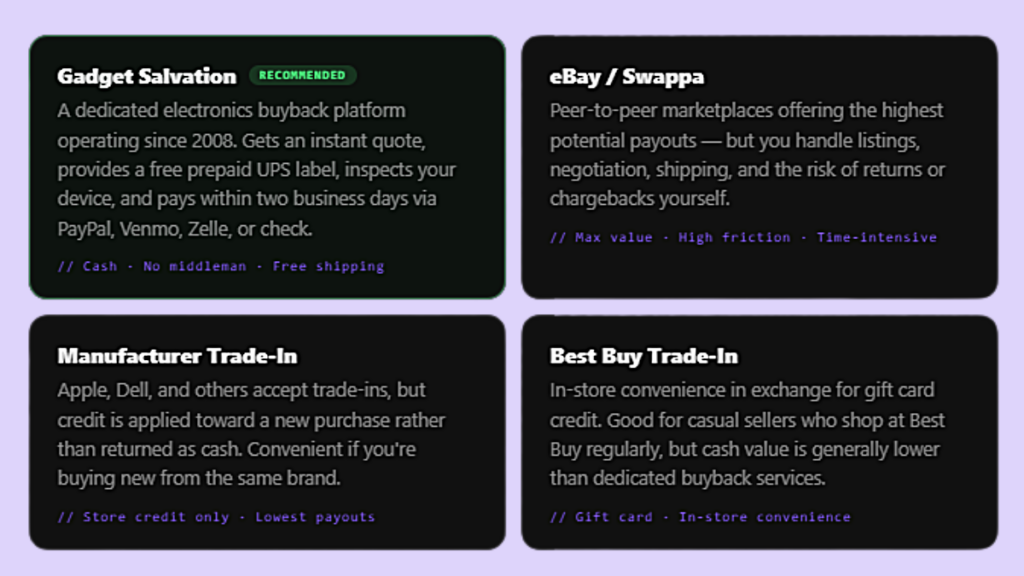1024x576 pixels.
Task: Click the Gadget Salvation description paragraph
Action: tap(257, 170)
